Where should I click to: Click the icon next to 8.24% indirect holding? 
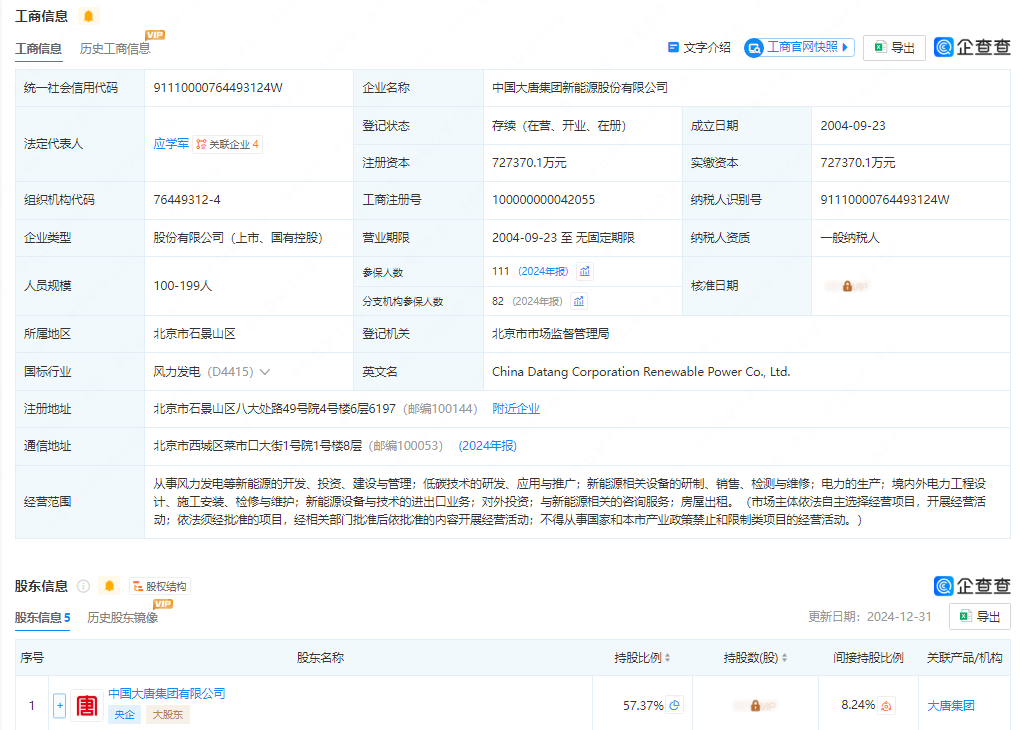pyautogui.click(x=886, y=705)
